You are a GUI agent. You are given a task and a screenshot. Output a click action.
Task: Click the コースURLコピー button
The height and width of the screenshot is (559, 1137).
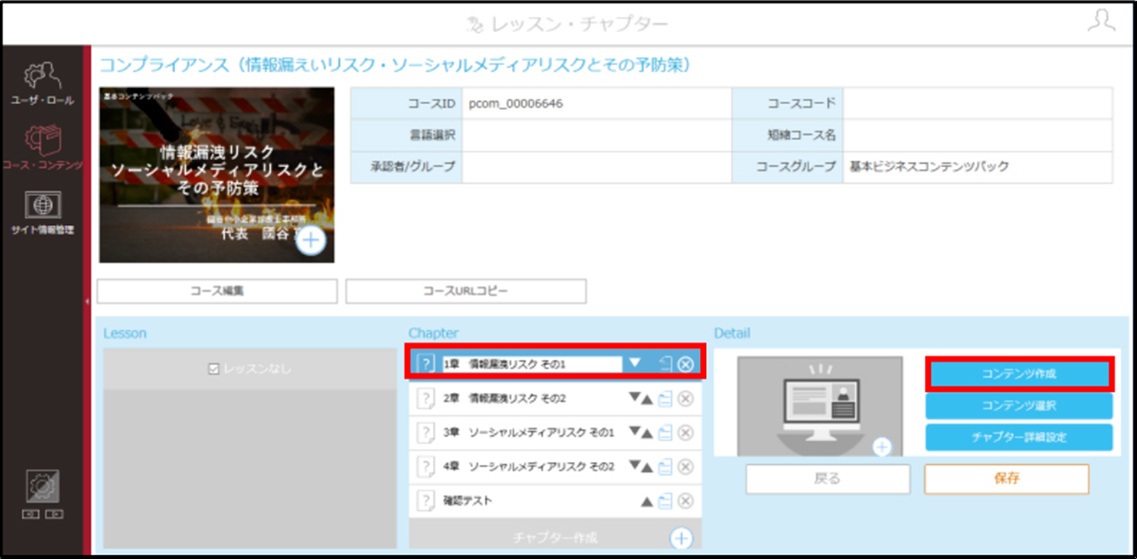[466, 291]
